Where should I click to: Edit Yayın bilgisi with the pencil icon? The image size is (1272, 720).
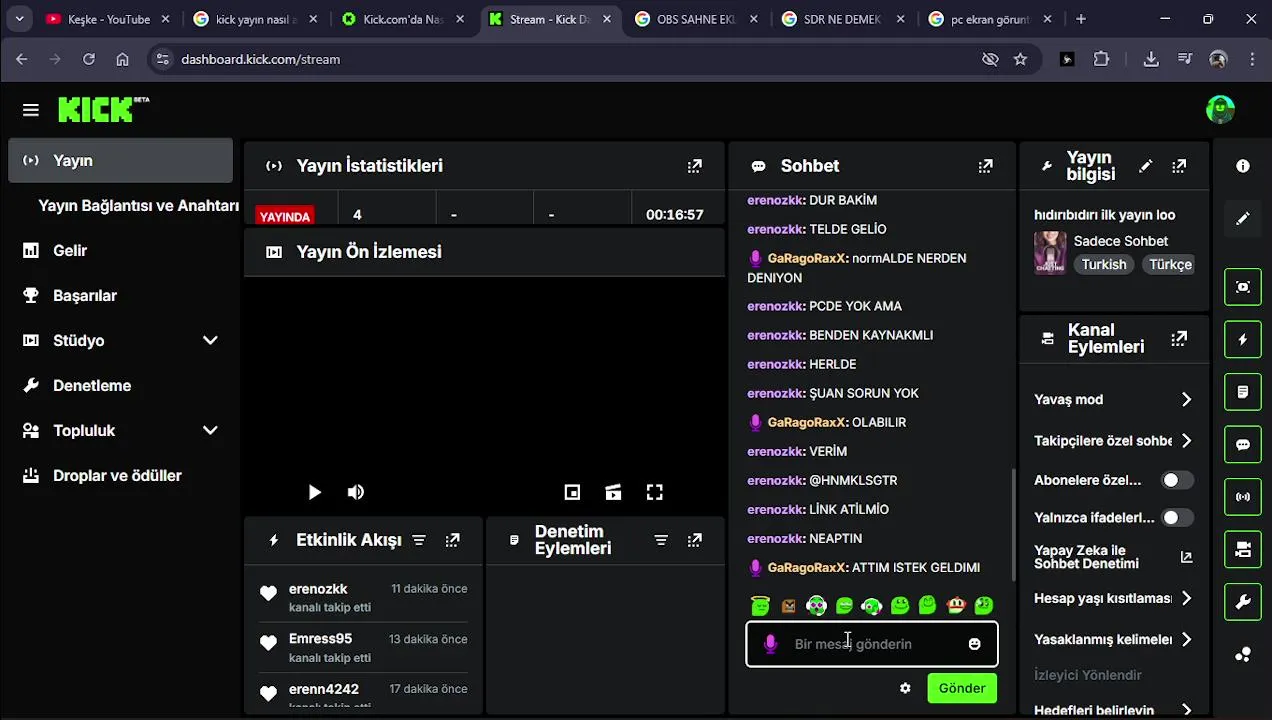[1146, 166]
